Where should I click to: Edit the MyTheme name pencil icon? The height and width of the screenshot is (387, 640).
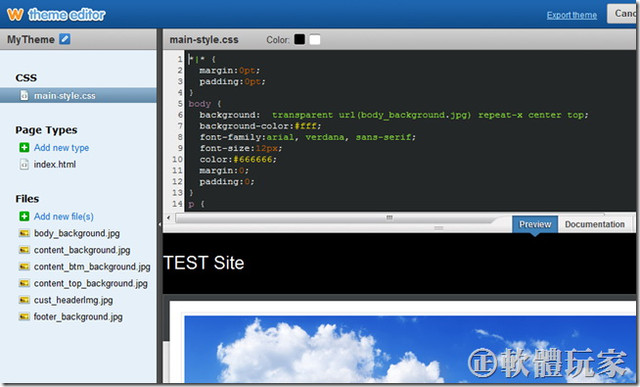click(64, 39)
